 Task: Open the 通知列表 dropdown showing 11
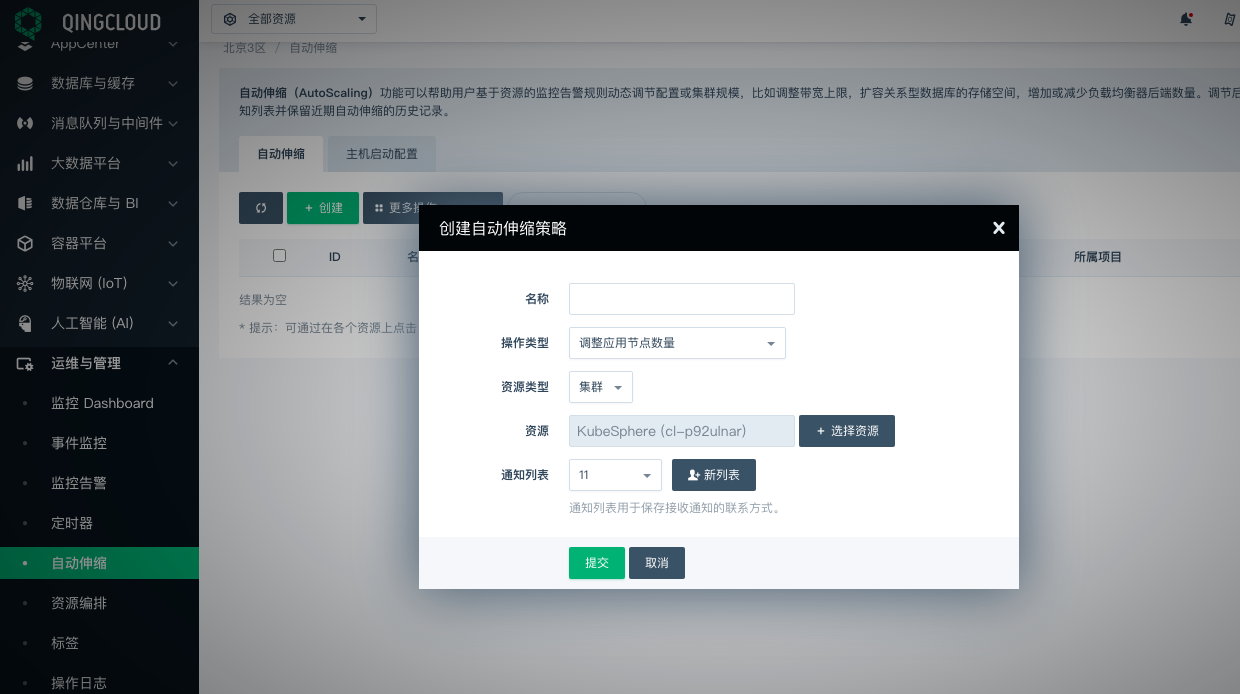click(615, 475)
